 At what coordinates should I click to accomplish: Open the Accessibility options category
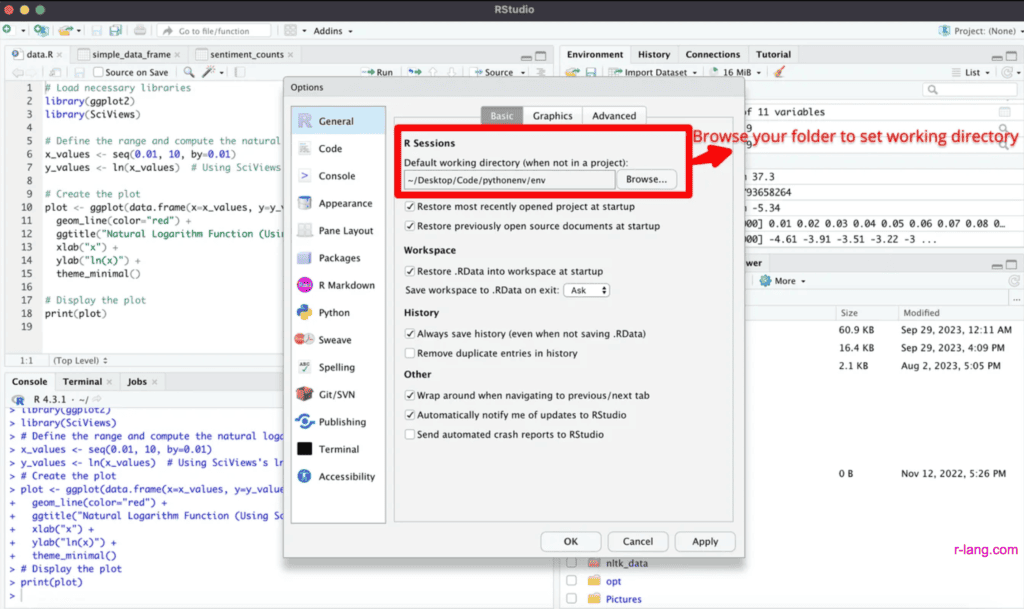pyautogui.click(x=338, y=476)
